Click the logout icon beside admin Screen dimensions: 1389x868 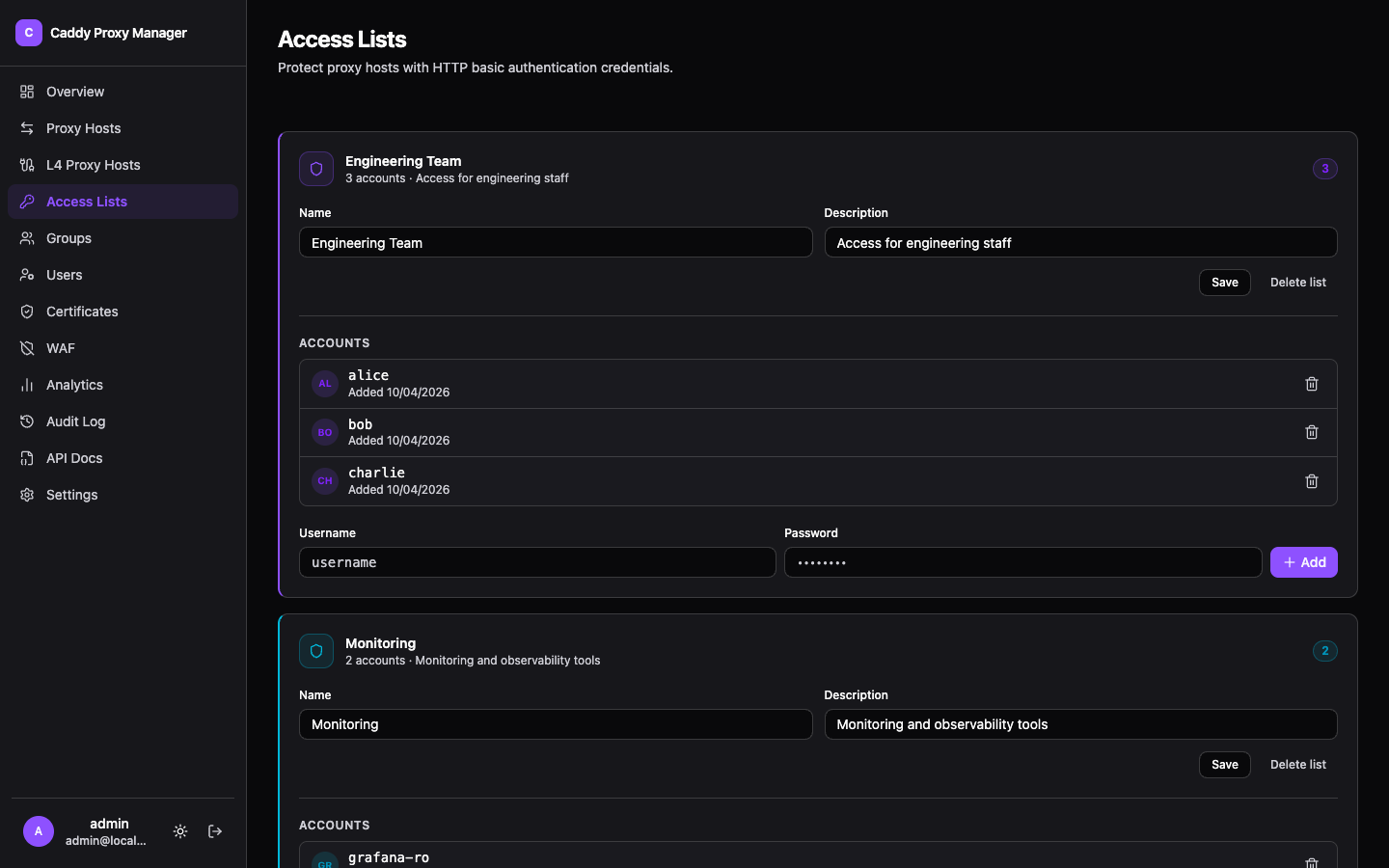point(215,831)
